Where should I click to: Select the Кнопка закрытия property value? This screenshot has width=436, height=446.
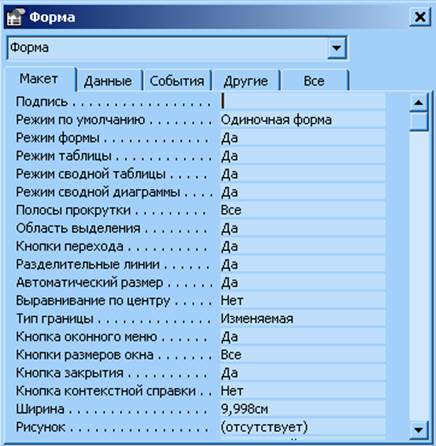click(x=303, y=373)
